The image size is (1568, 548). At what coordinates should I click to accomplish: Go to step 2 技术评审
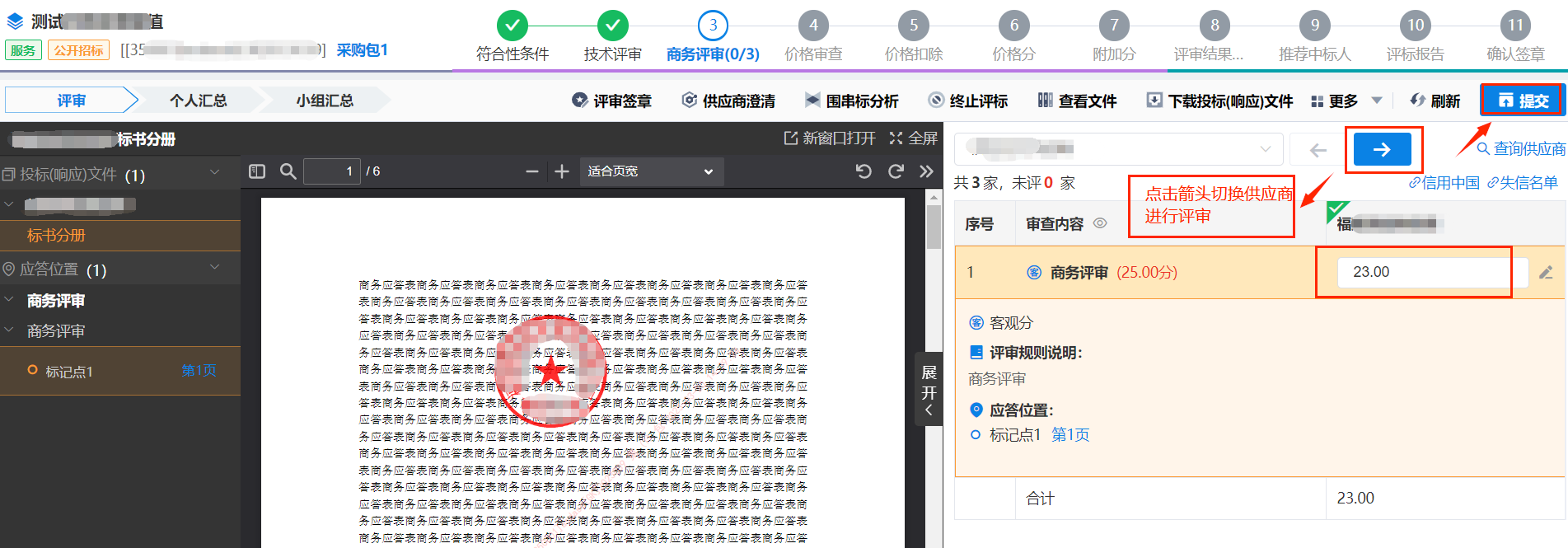point(613,37)
